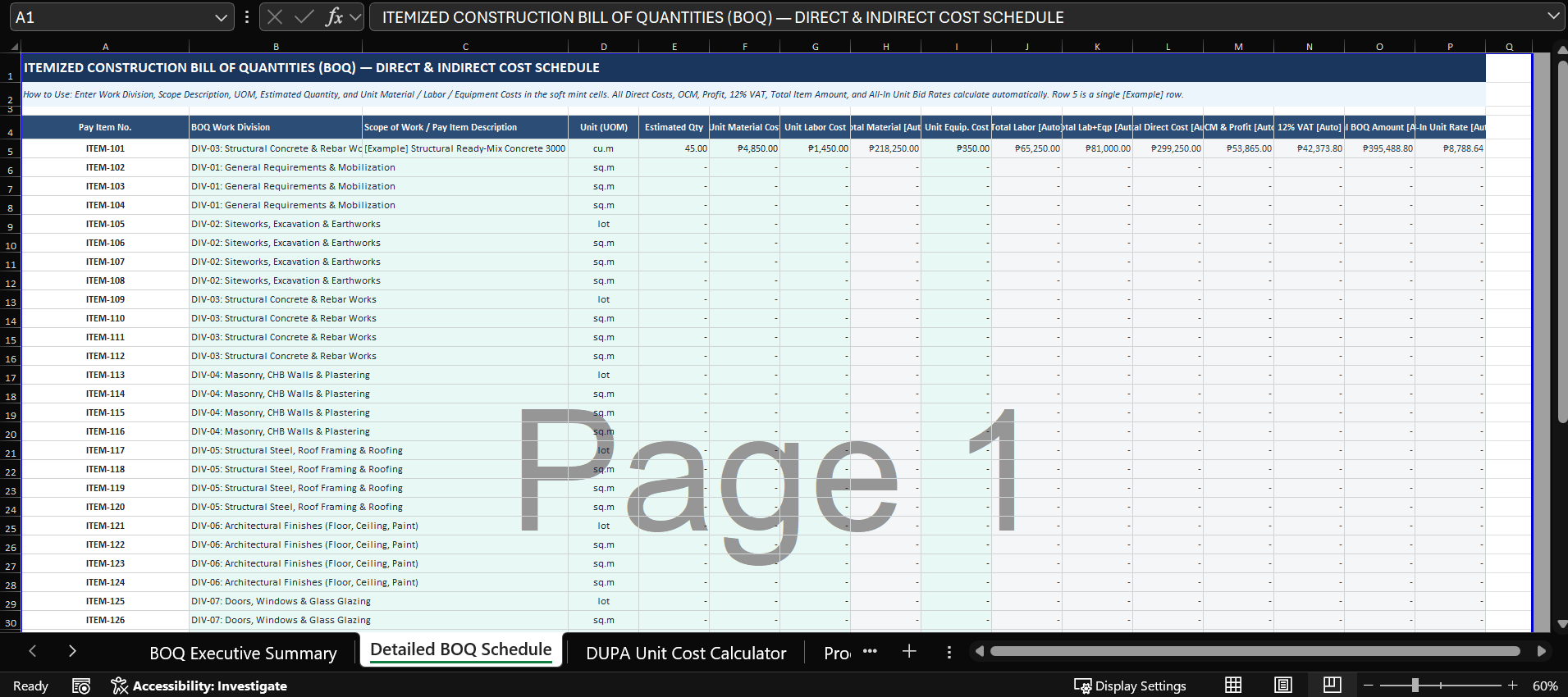Switch to Page Break Preview icon
Screen dimensions: 1568x697
pos(1333,685)
